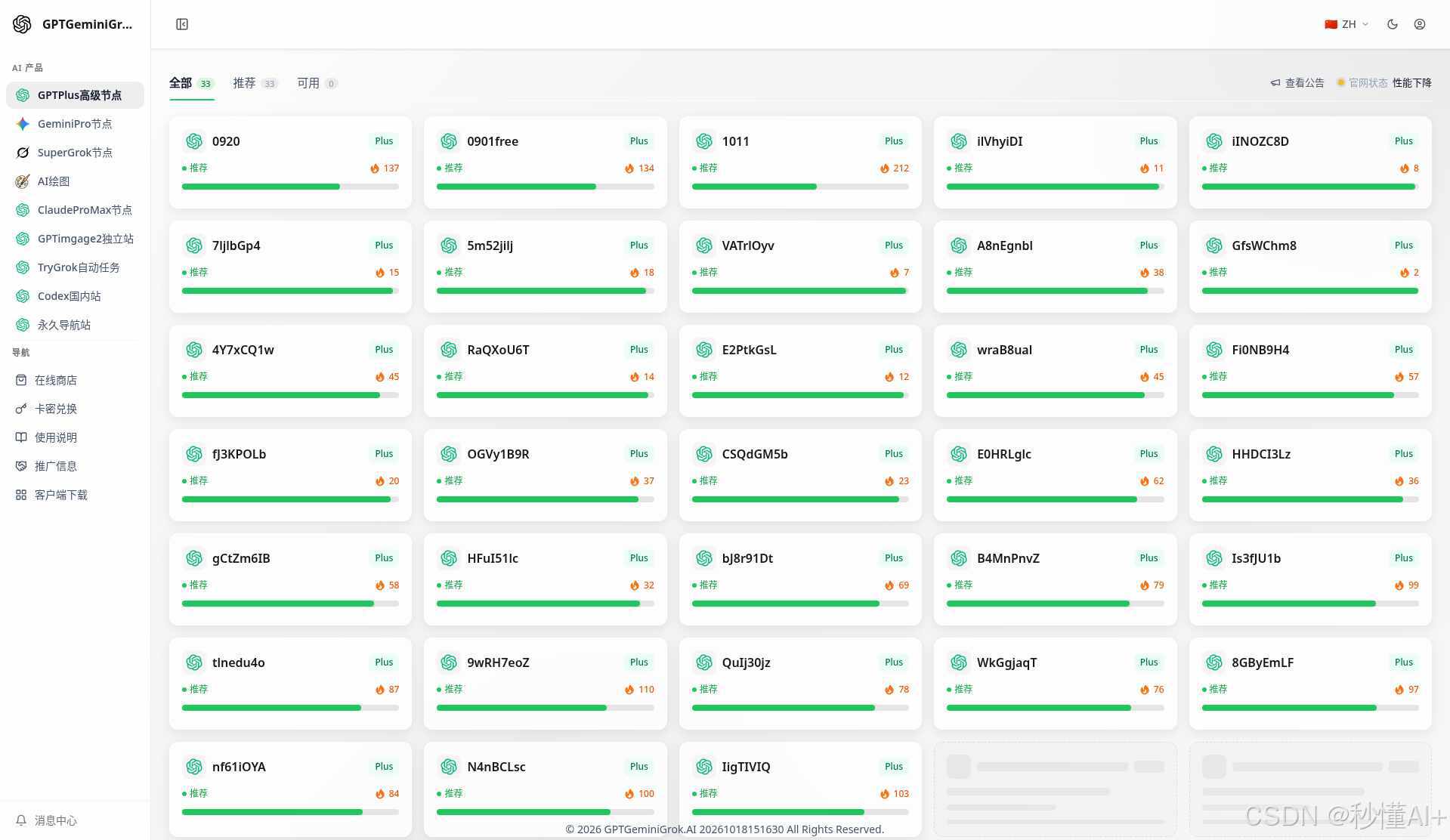Open 永久导航站 in the sidebar

[x=75, y=325]
